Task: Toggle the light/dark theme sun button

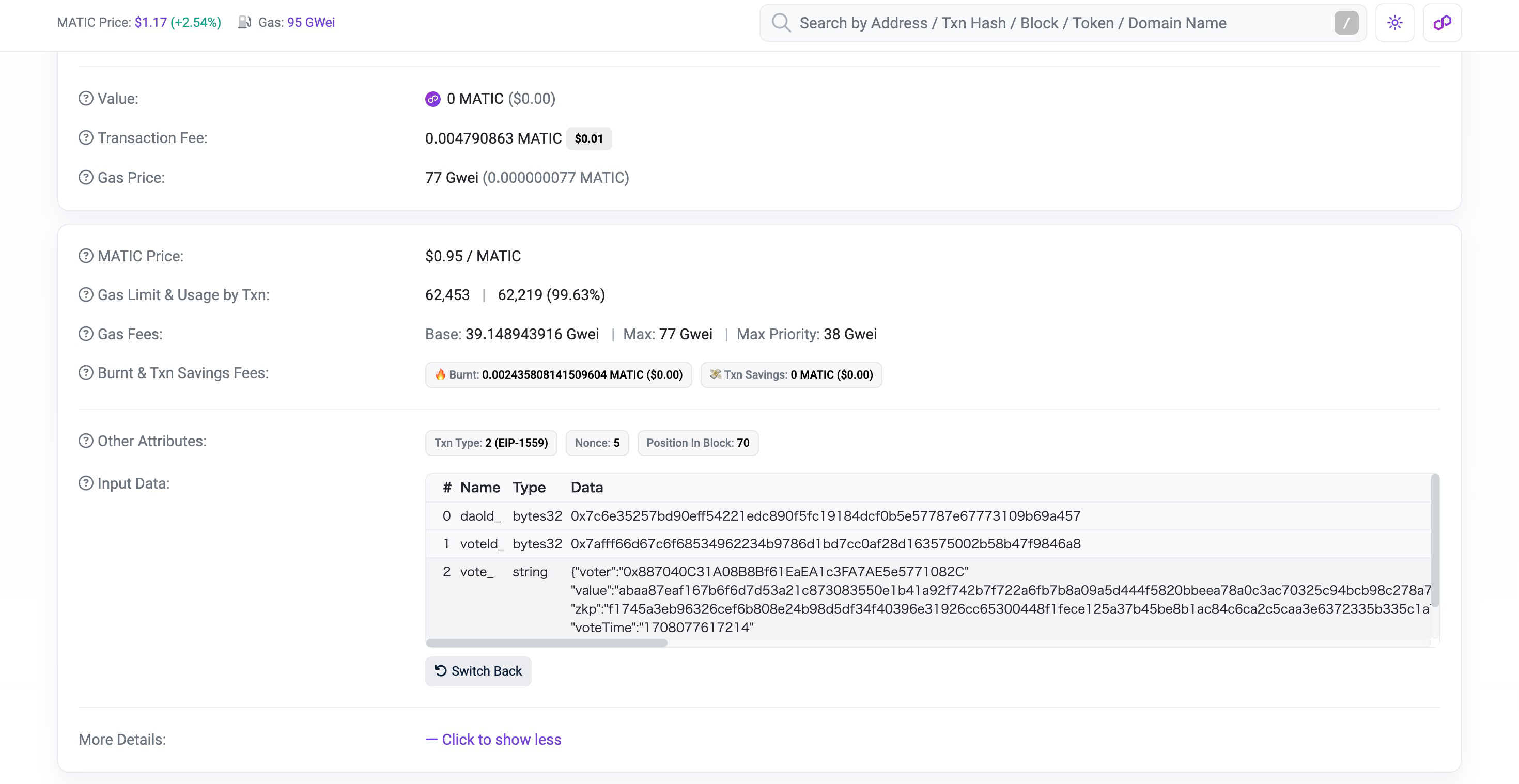Action: pos(1394,23)
